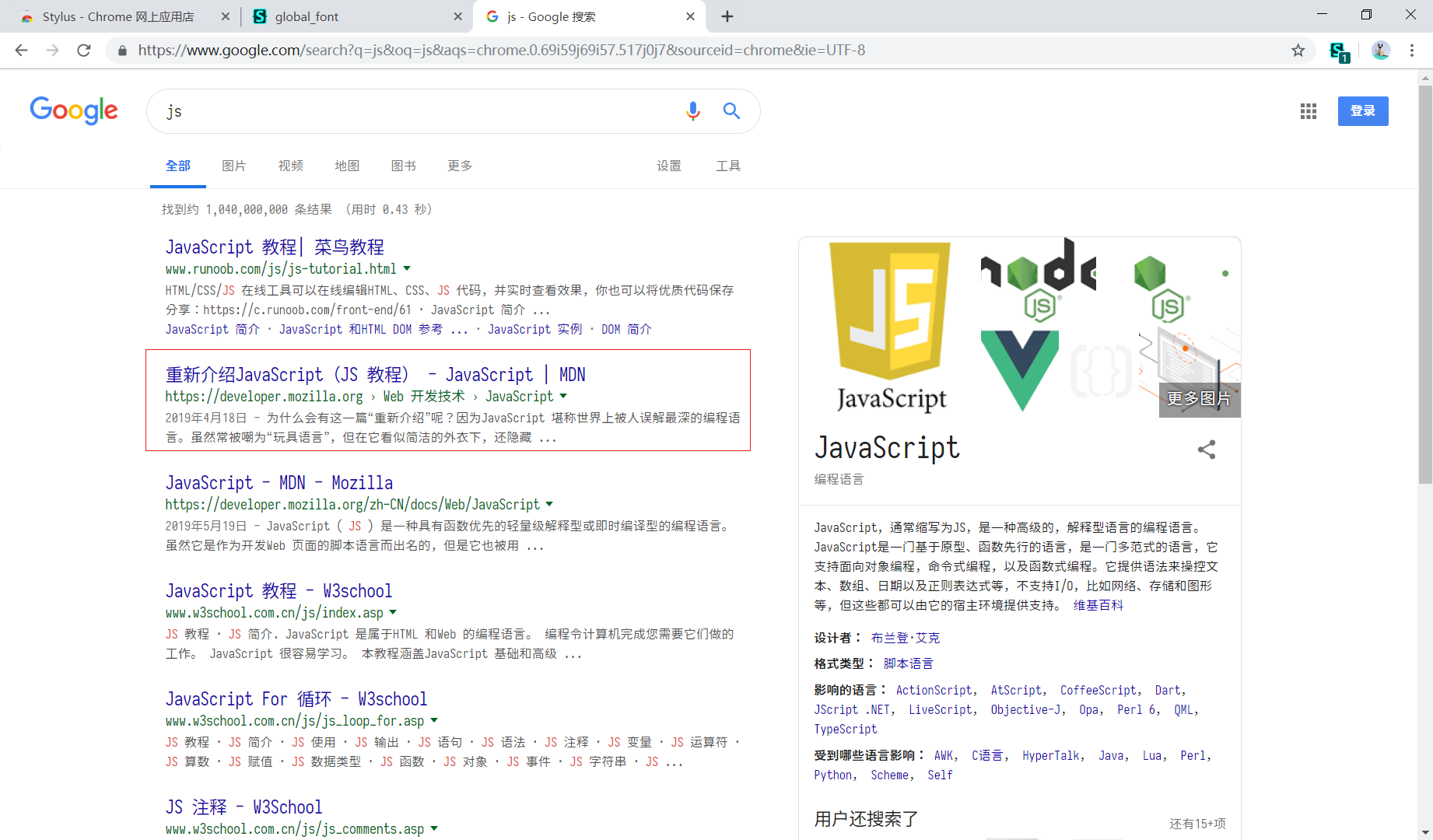The image size is (1433, 840).
Task: Click the Google logo
Action: tap(74, 110)
